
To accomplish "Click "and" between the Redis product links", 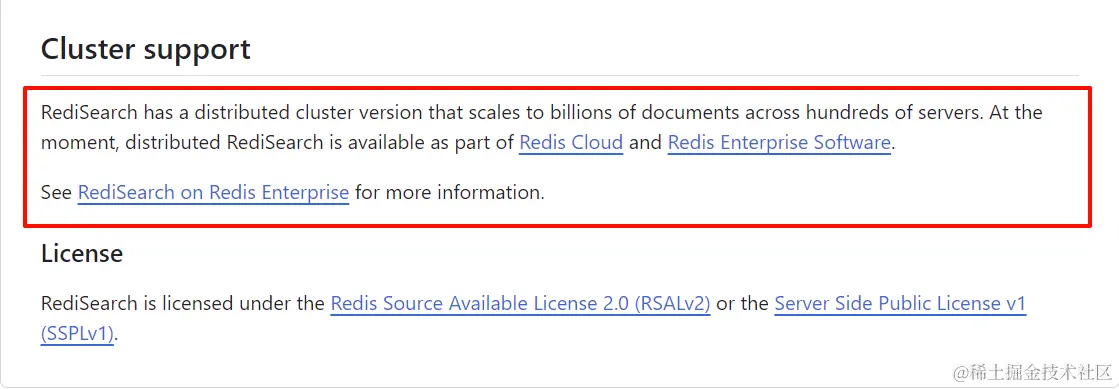I will (x=646, y=143).
